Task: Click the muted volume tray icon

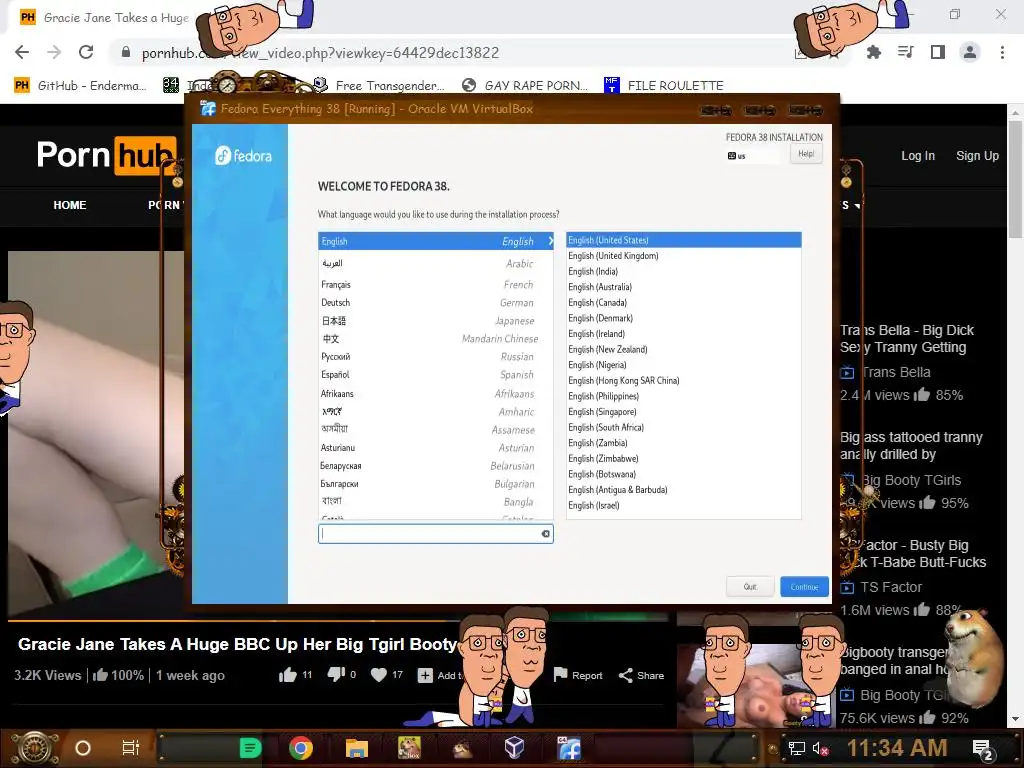Action: [821, 748]
